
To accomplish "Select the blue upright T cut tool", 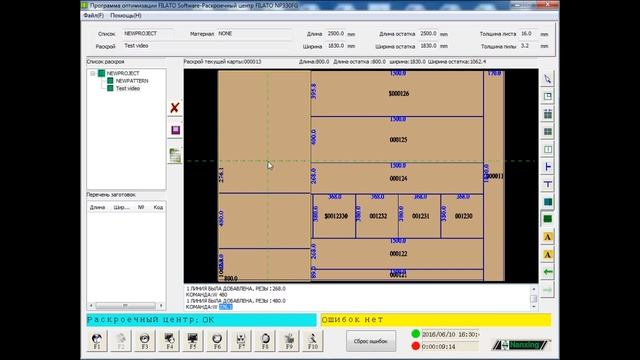I will point(548,184).
